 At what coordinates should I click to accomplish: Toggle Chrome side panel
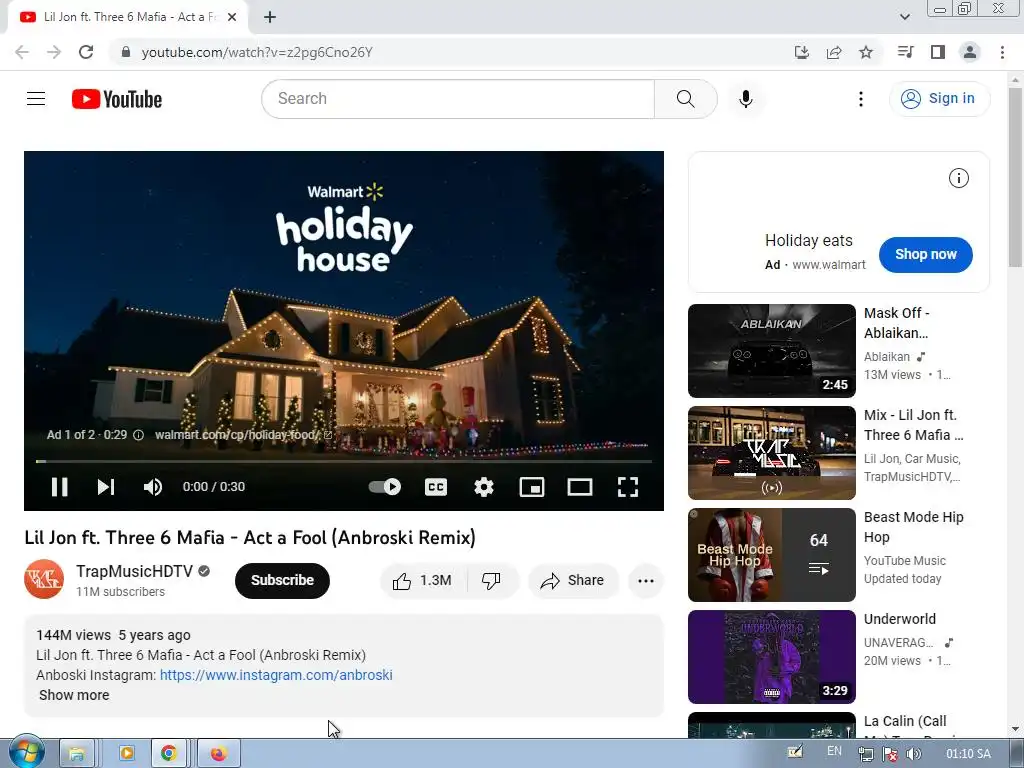click(938, 52)
